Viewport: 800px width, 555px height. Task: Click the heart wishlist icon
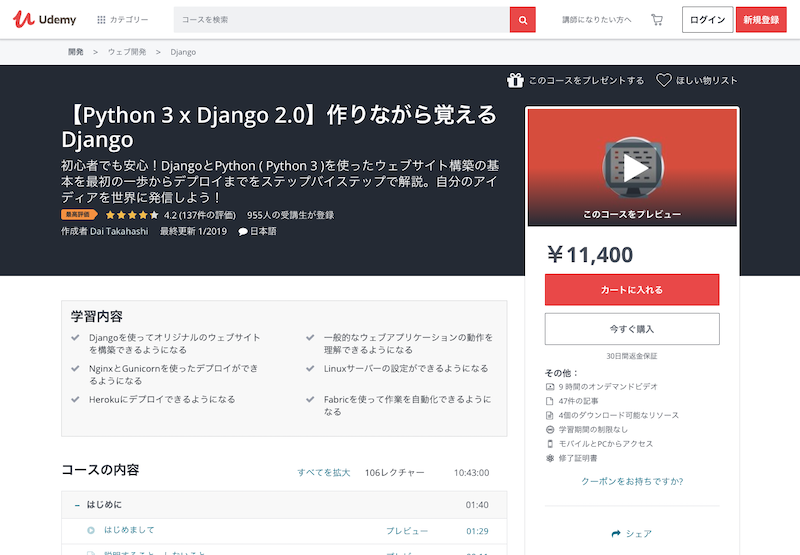pos(663,80)
